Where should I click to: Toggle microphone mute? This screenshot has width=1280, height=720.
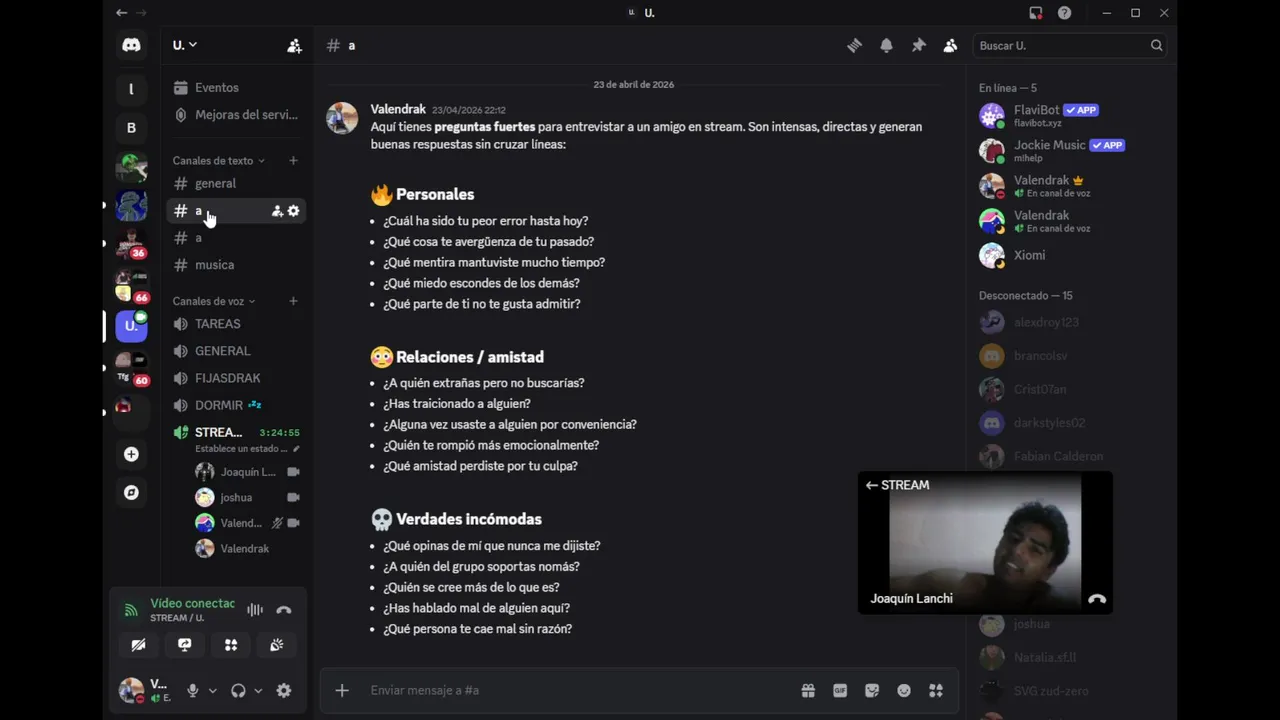pyautogui.click(x=193, y=690)
